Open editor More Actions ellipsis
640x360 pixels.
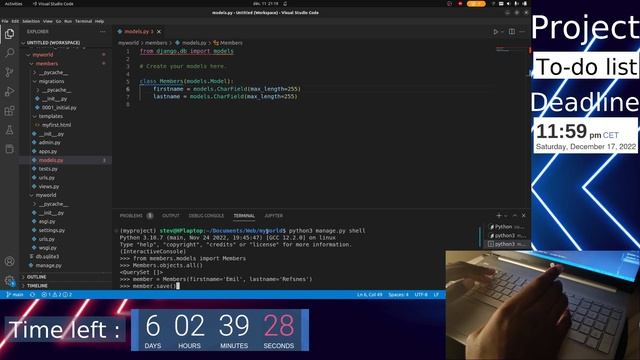(x=522, y=31)
